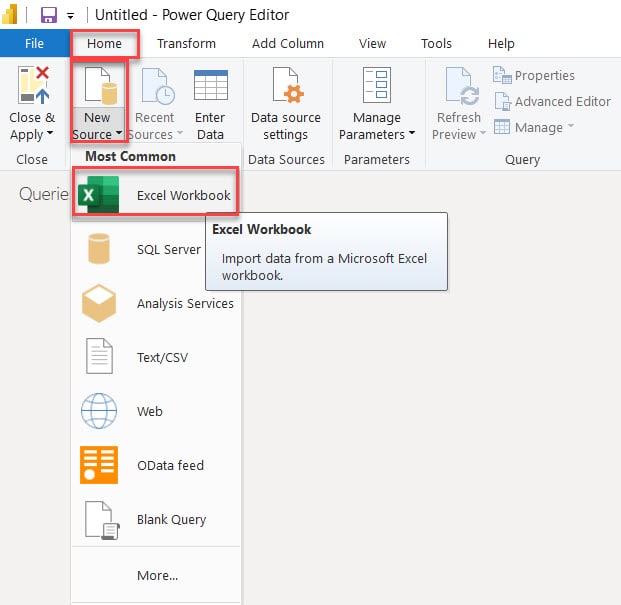Click the Analysis Services cube icon
The width and height of the screenshot is (621, 605).
99,303
